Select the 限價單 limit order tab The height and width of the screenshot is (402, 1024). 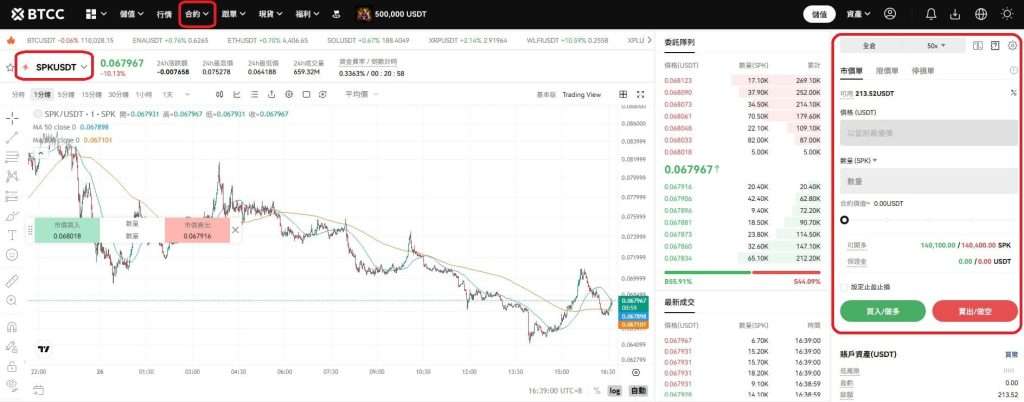tap(888, 70)
